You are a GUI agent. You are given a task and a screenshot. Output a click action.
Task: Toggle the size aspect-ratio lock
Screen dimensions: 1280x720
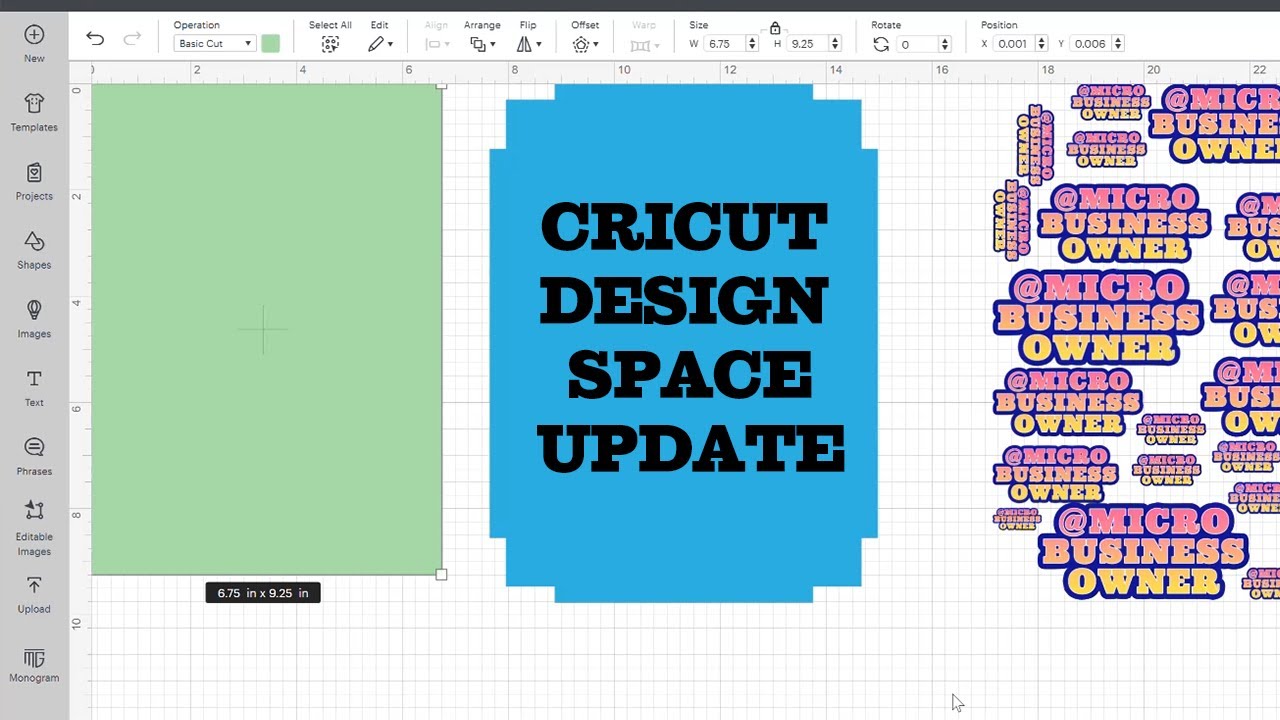point(775,29)
